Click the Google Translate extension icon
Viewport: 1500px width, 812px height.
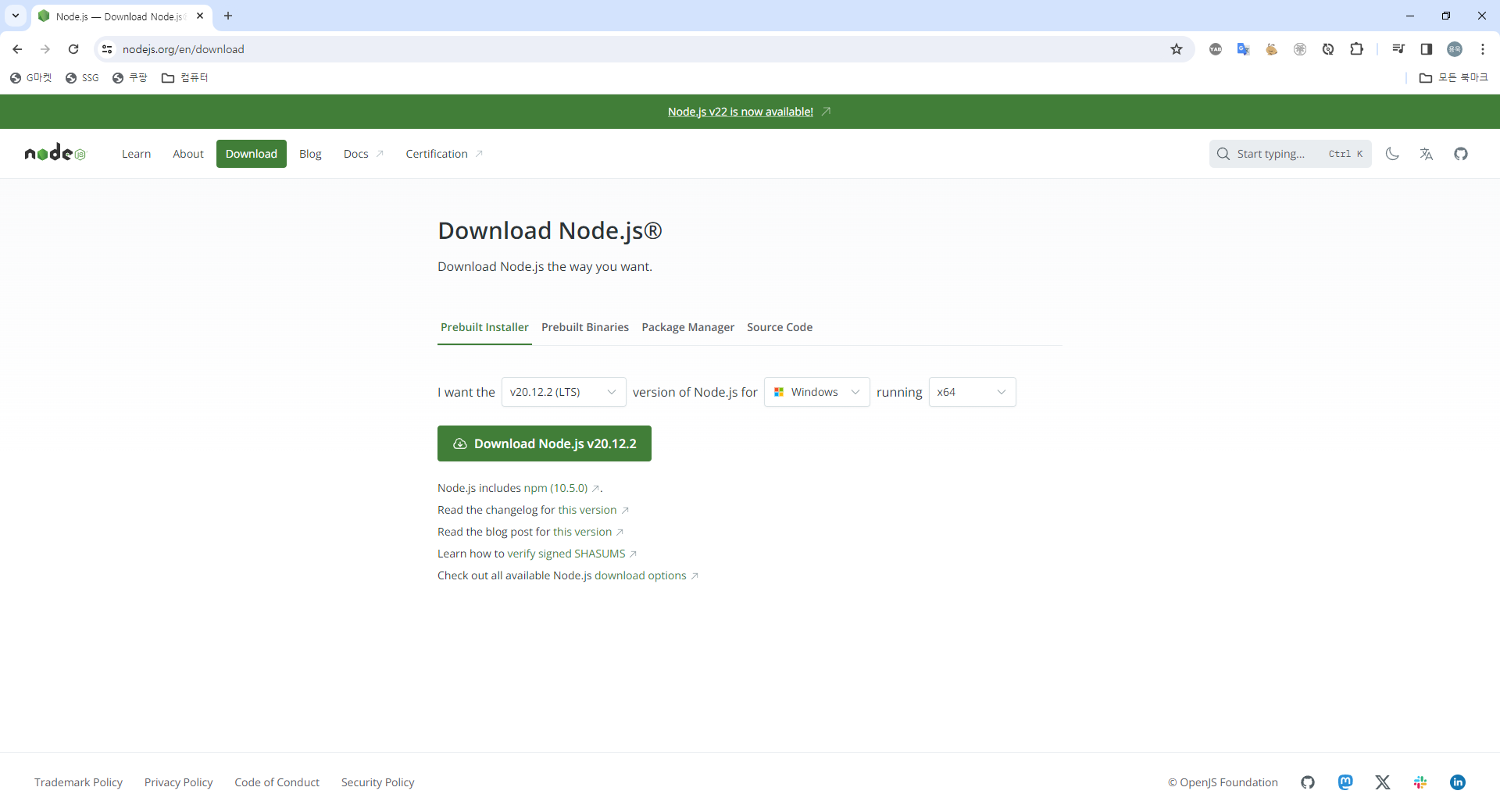(1244, 49)
